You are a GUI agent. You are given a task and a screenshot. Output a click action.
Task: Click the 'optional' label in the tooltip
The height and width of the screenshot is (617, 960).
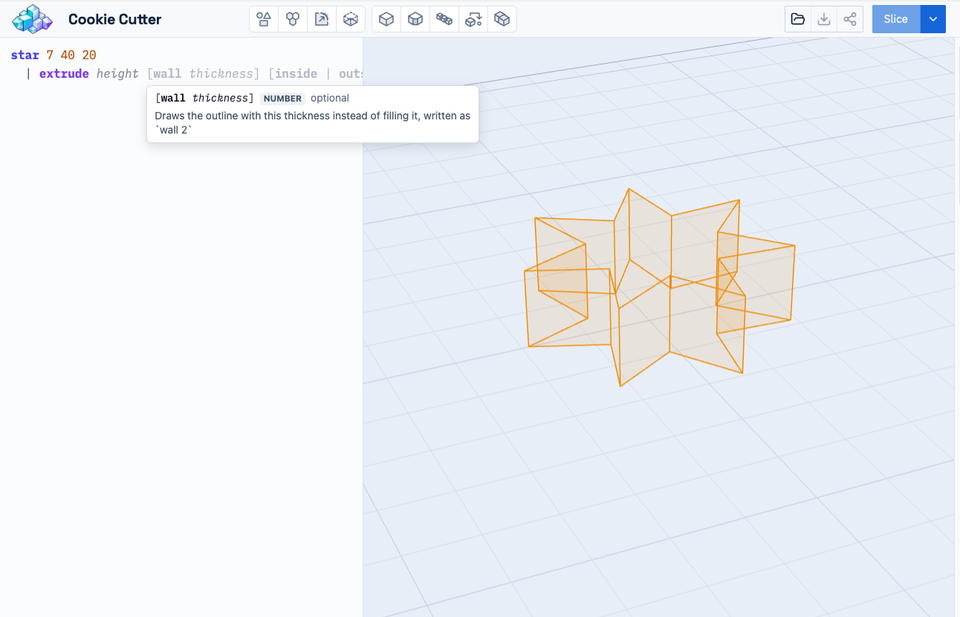[x=329, y=98]
